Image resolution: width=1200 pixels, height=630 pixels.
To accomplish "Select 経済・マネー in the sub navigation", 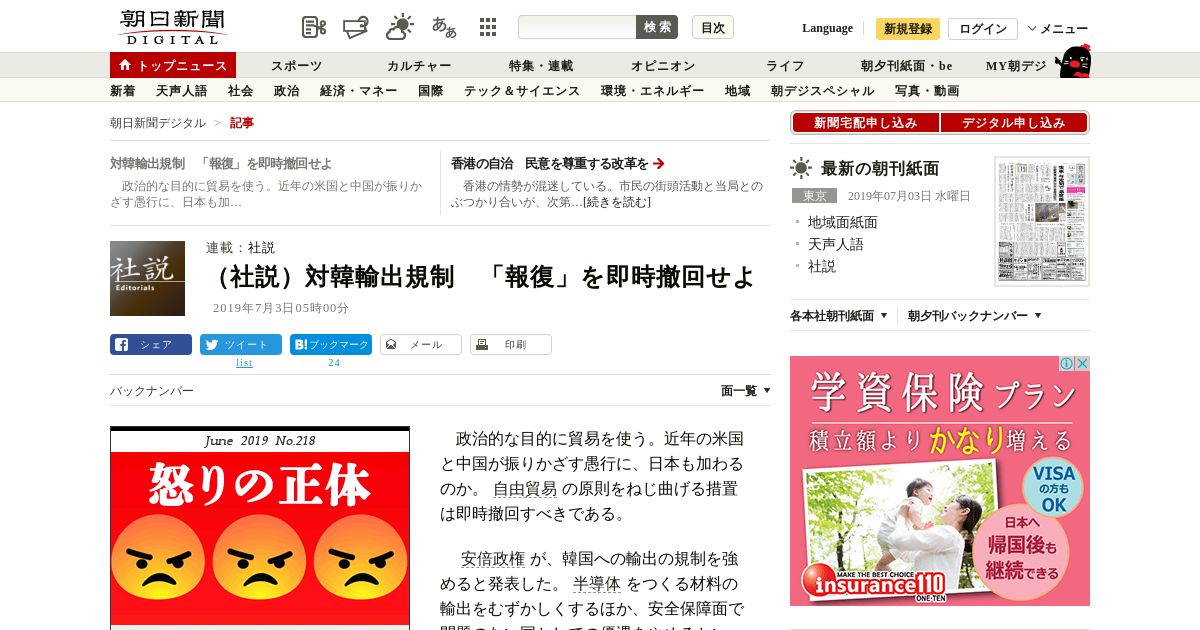I will tap(359, 91).
